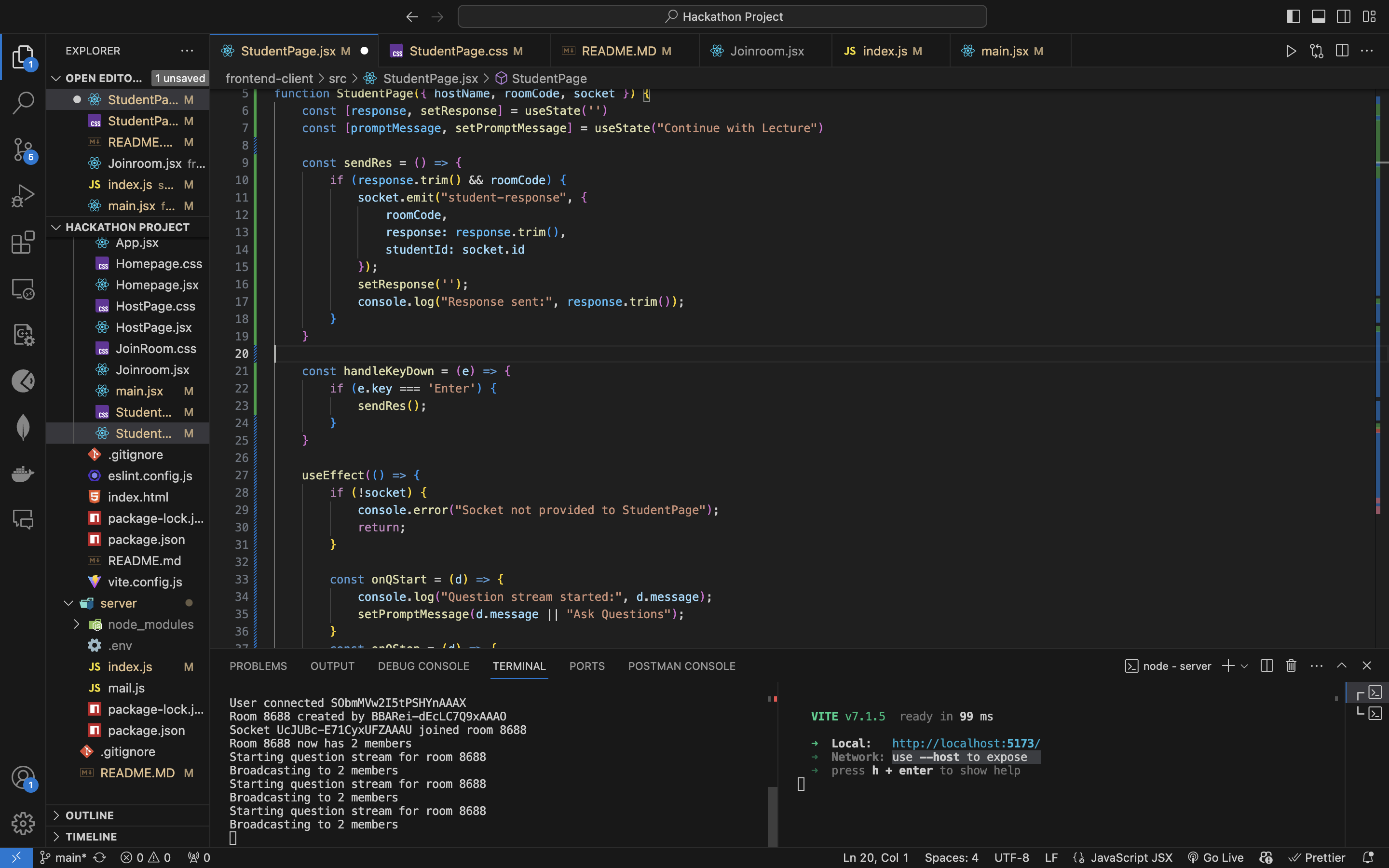Toggle the secondary sidebar visibility
This screenshot has height=868, width=1389.
[1344, 17]
